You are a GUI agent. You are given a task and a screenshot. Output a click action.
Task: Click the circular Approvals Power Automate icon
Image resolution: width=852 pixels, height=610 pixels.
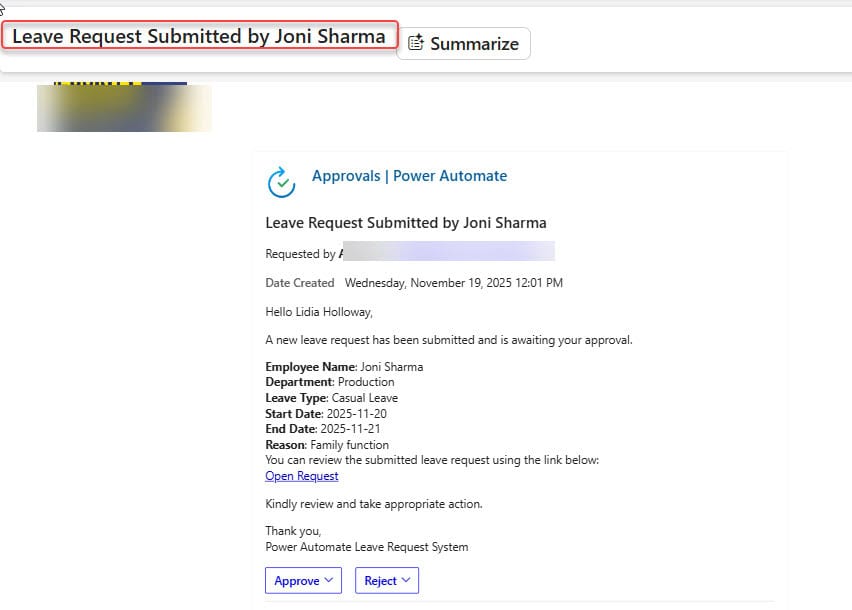point(281,184)
